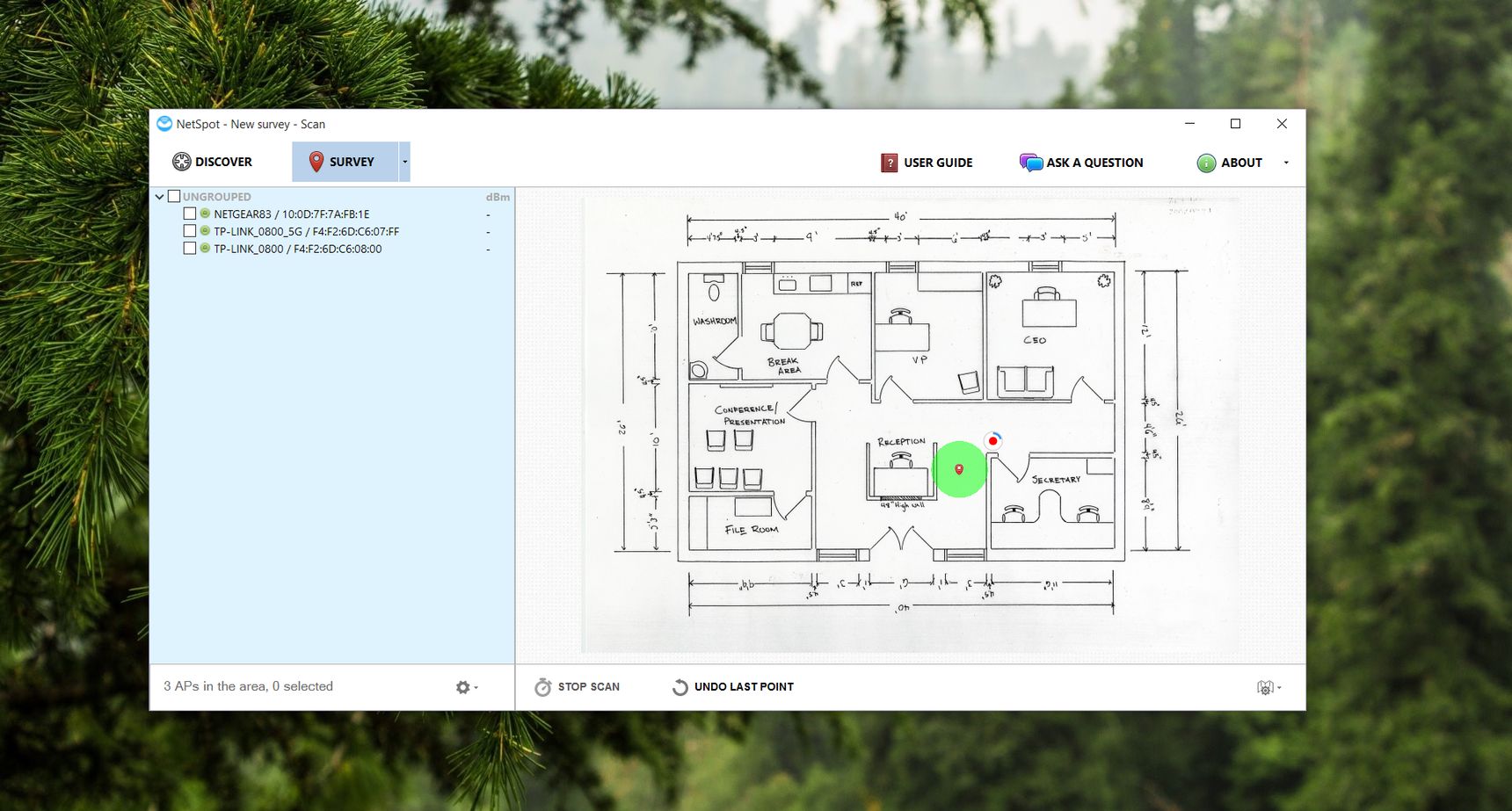Click the NetSpot app icon in title bar

coord(164,124)
